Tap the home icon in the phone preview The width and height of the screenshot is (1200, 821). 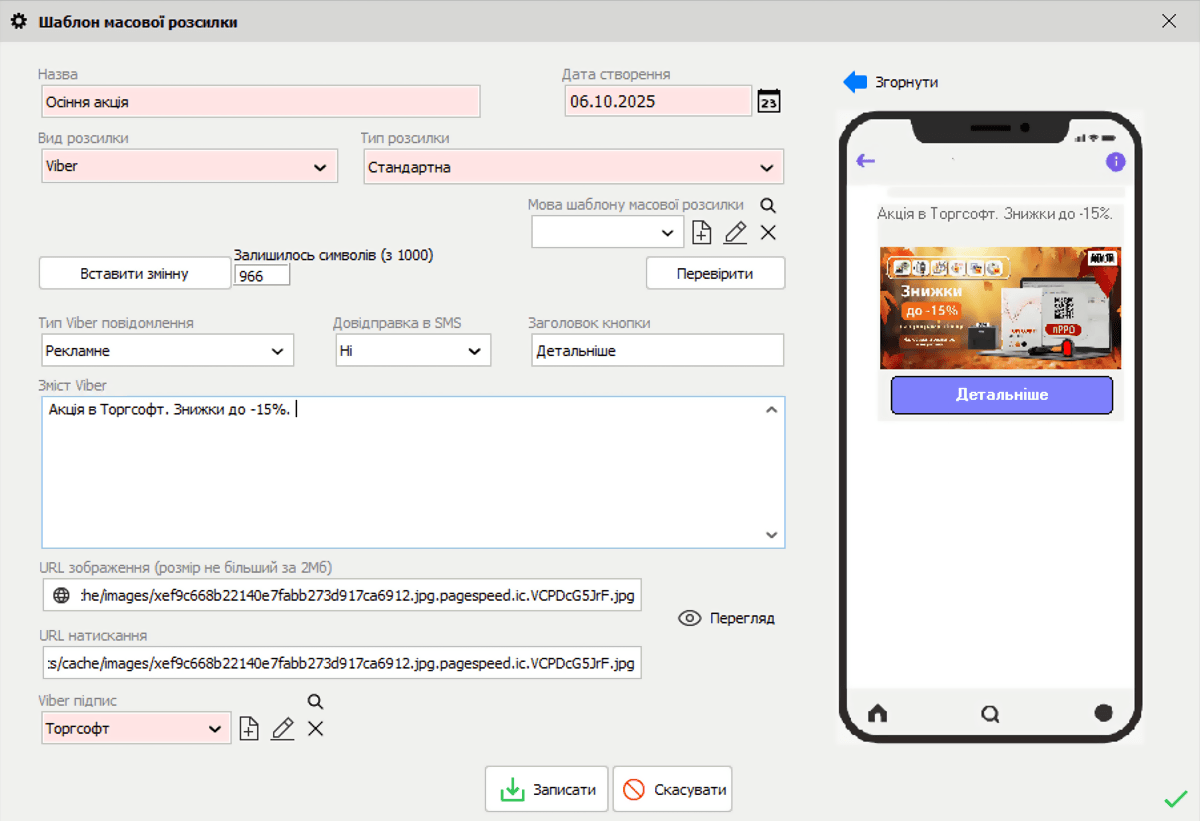click(877, 713)
